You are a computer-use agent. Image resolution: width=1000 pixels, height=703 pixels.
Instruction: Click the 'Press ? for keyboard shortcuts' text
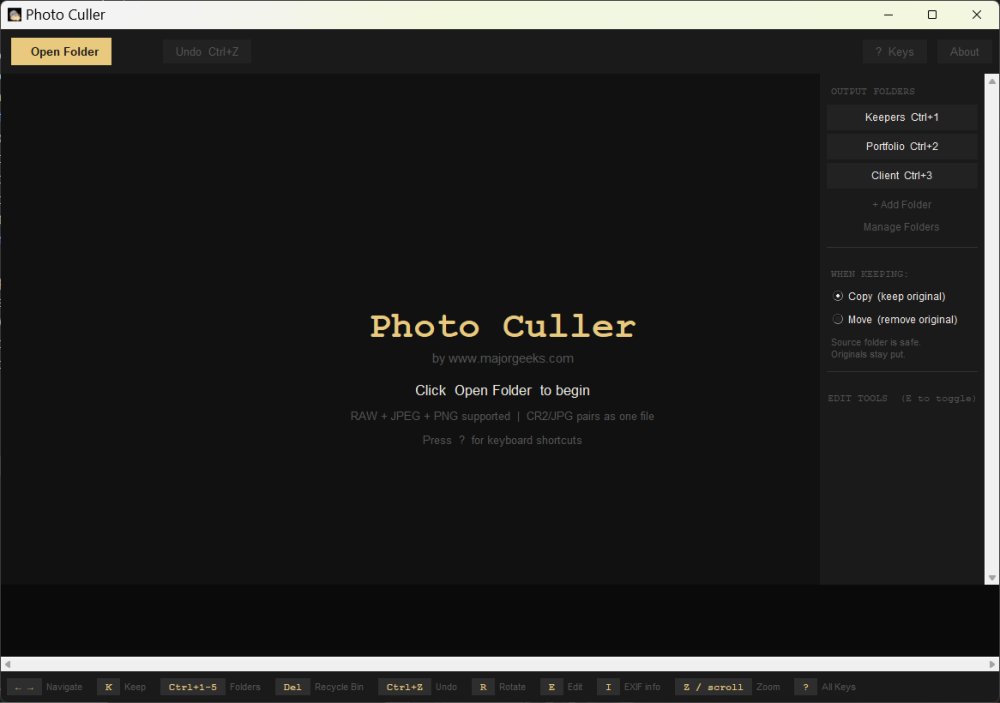(502, 440)
